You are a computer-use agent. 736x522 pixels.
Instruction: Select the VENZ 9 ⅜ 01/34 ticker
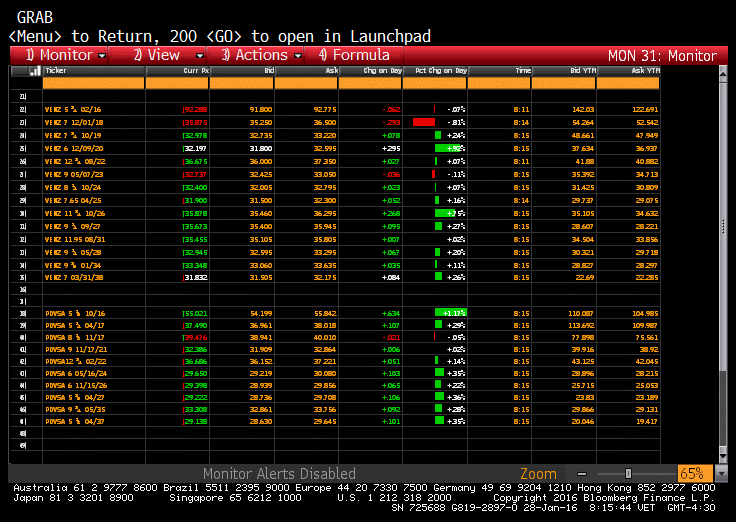pos(73,265)
